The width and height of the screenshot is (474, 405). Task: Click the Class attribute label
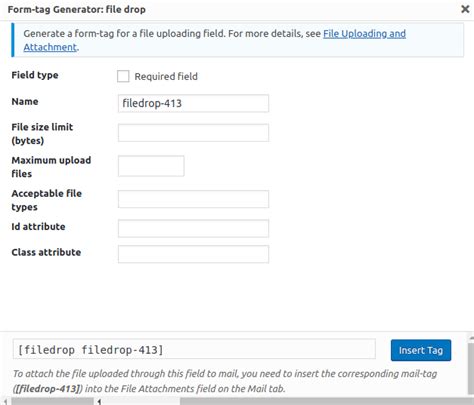tap(46, 252)
